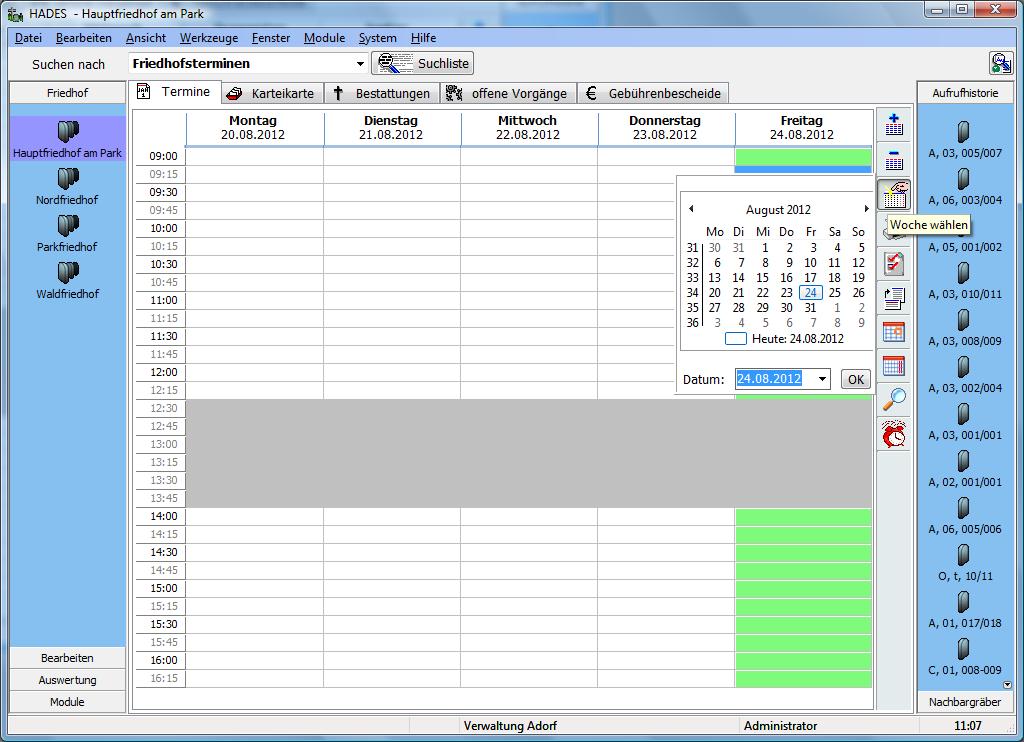
Task: Confirm date with the OK button
Action: coord(856,379)
